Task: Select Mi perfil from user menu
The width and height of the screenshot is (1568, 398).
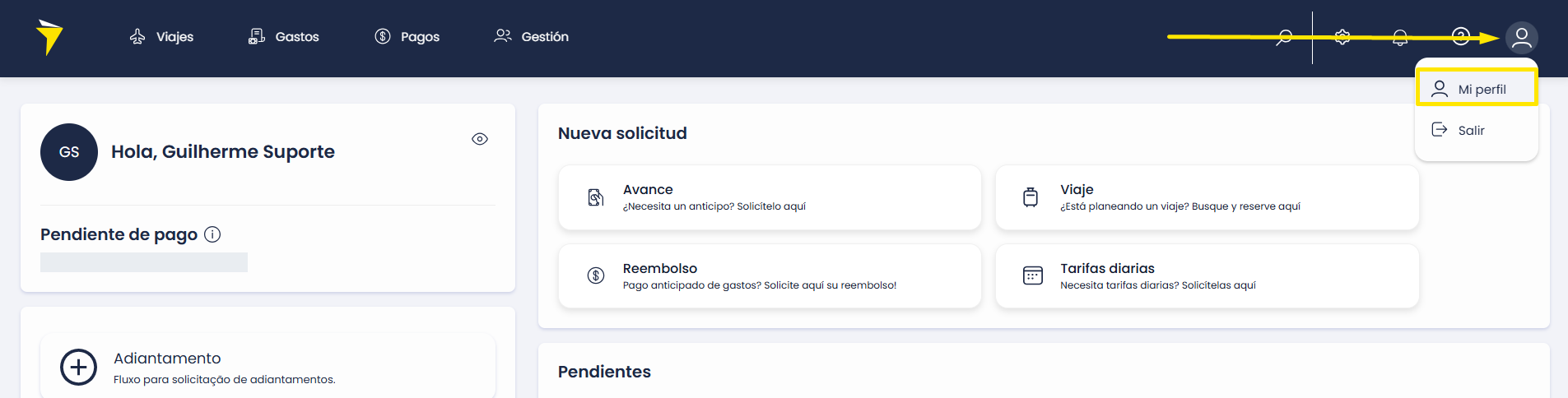Action: tap(1477, 89)
